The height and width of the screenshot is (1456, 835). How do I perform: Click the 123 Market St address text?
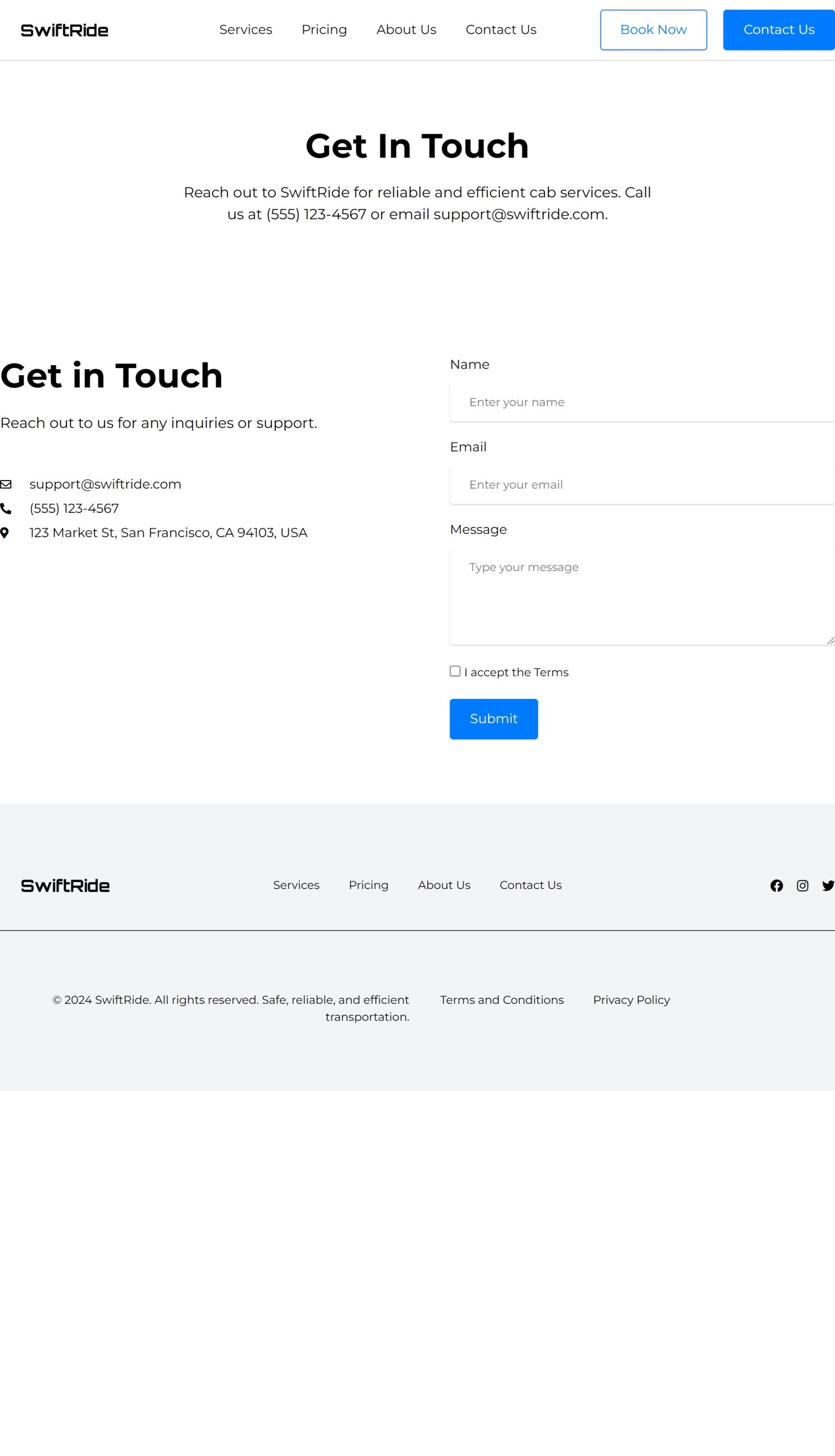(168, 533)
